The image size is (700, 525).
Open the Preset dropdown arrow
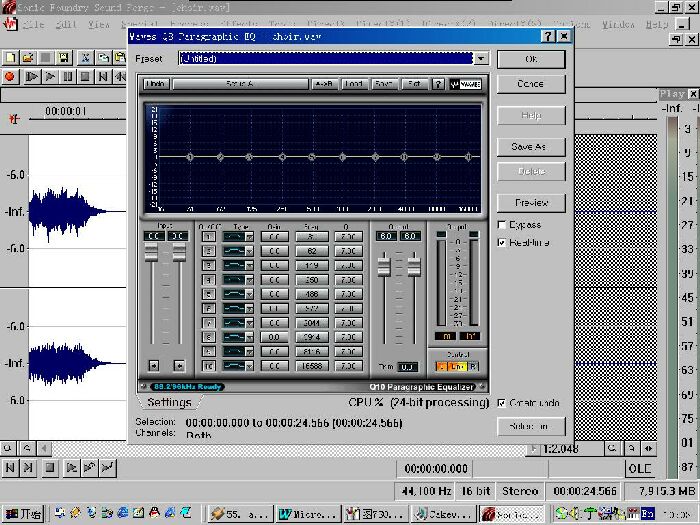481,58
